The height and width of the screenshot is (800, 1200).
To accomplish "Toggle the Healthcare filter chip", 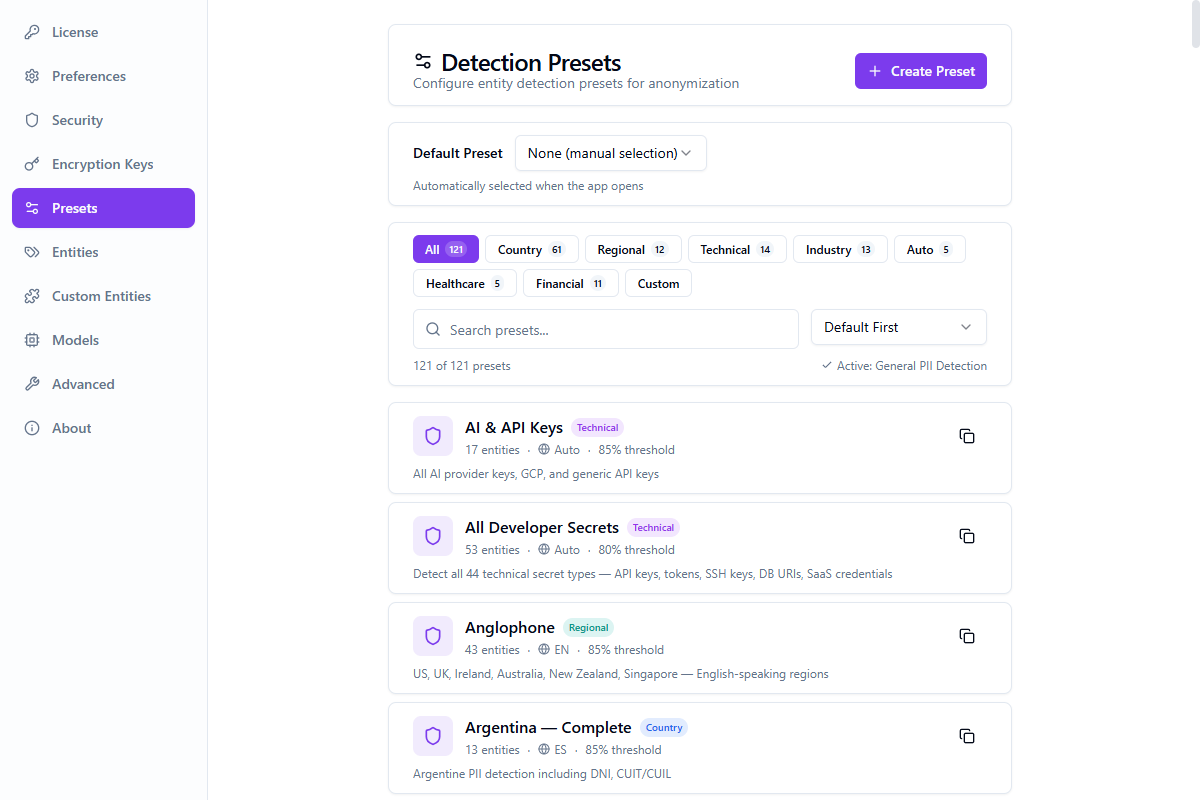I will tap(464, 283).
